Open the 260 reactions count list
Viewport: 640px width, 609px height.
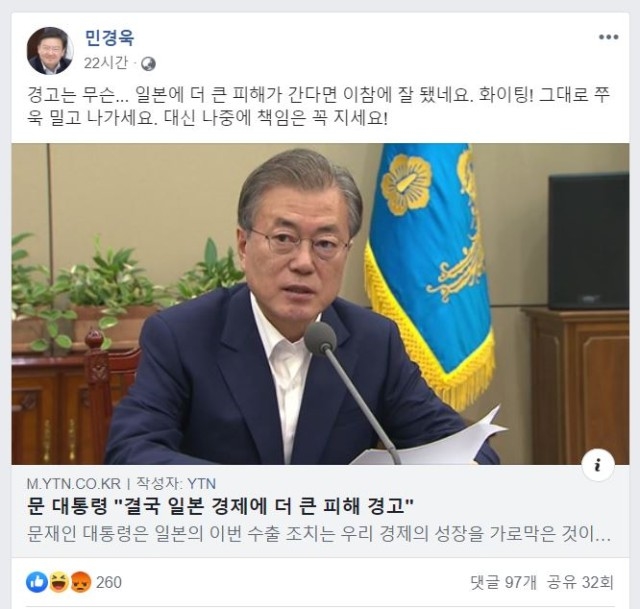pyautogui.click(x=109, y=582)
